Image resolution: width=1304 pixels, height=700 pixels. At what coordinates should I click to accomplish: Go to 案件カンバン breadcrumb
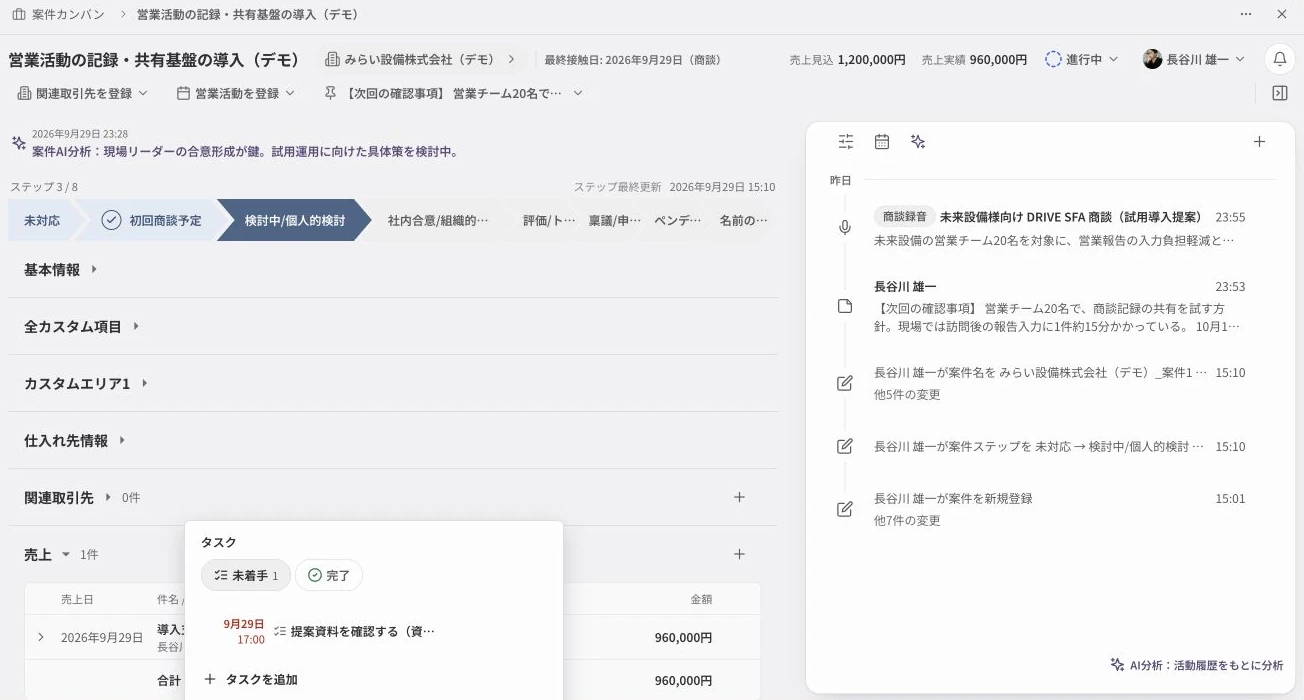tap(58, 15)
